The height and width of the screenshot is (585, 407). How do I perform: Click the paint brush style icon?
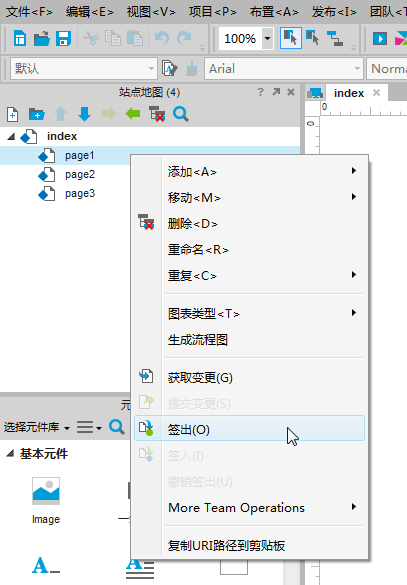pos(192,69)
